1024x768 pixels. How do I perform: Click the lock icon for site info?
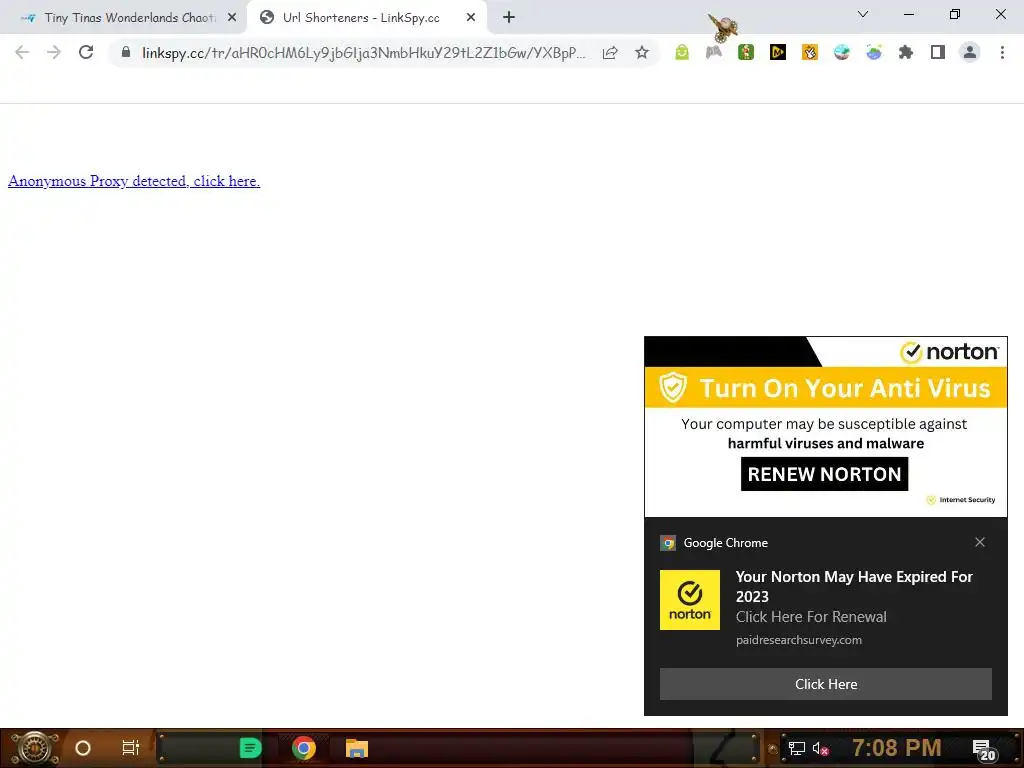pyautogui.click(x=126, y=52)
